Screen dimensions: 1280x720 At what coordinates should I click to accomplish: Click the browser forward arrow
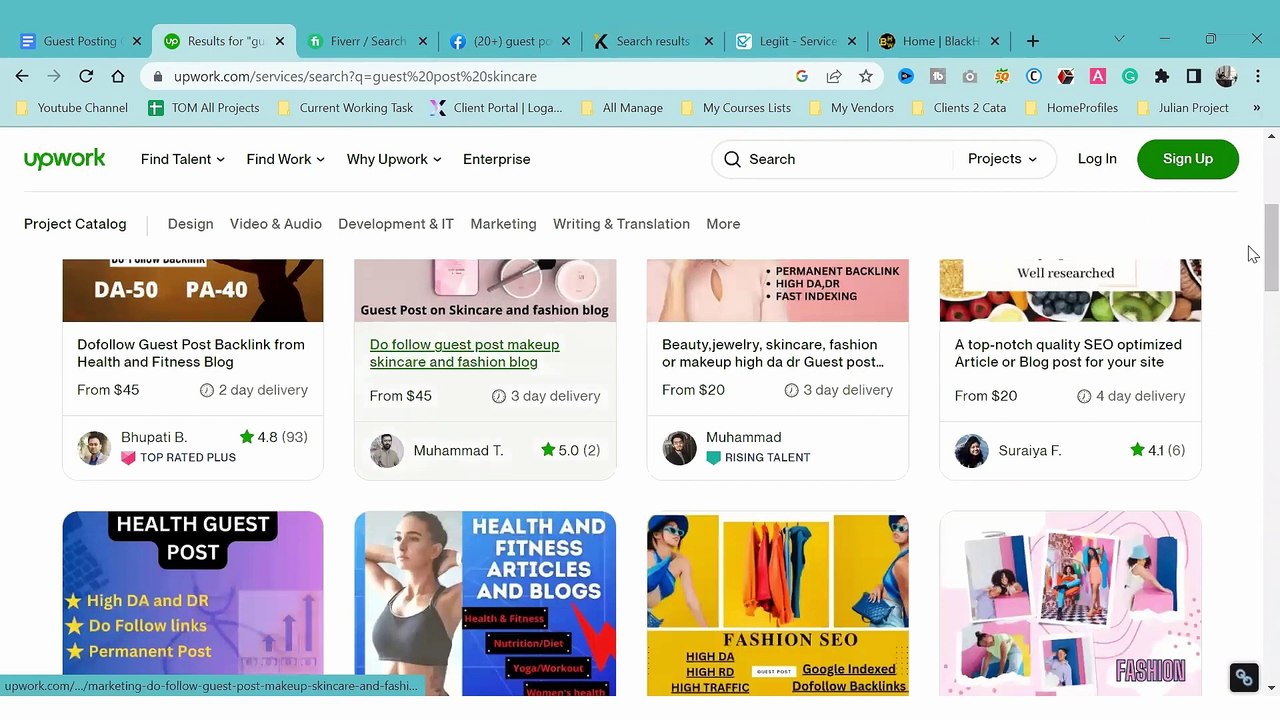(x=54, y=76)
